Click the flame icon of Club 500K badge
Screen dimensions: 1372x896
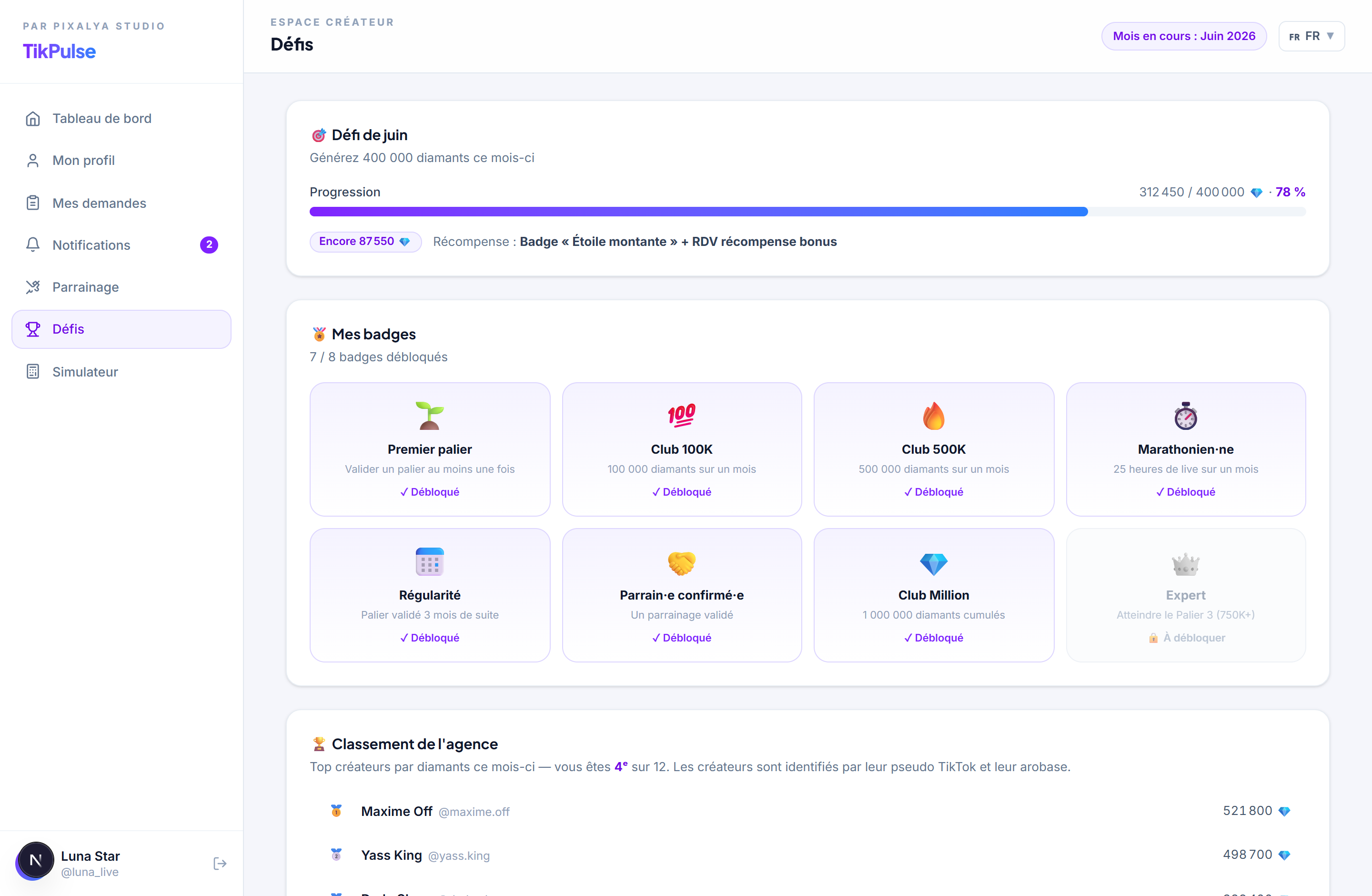tap(933, 416)
